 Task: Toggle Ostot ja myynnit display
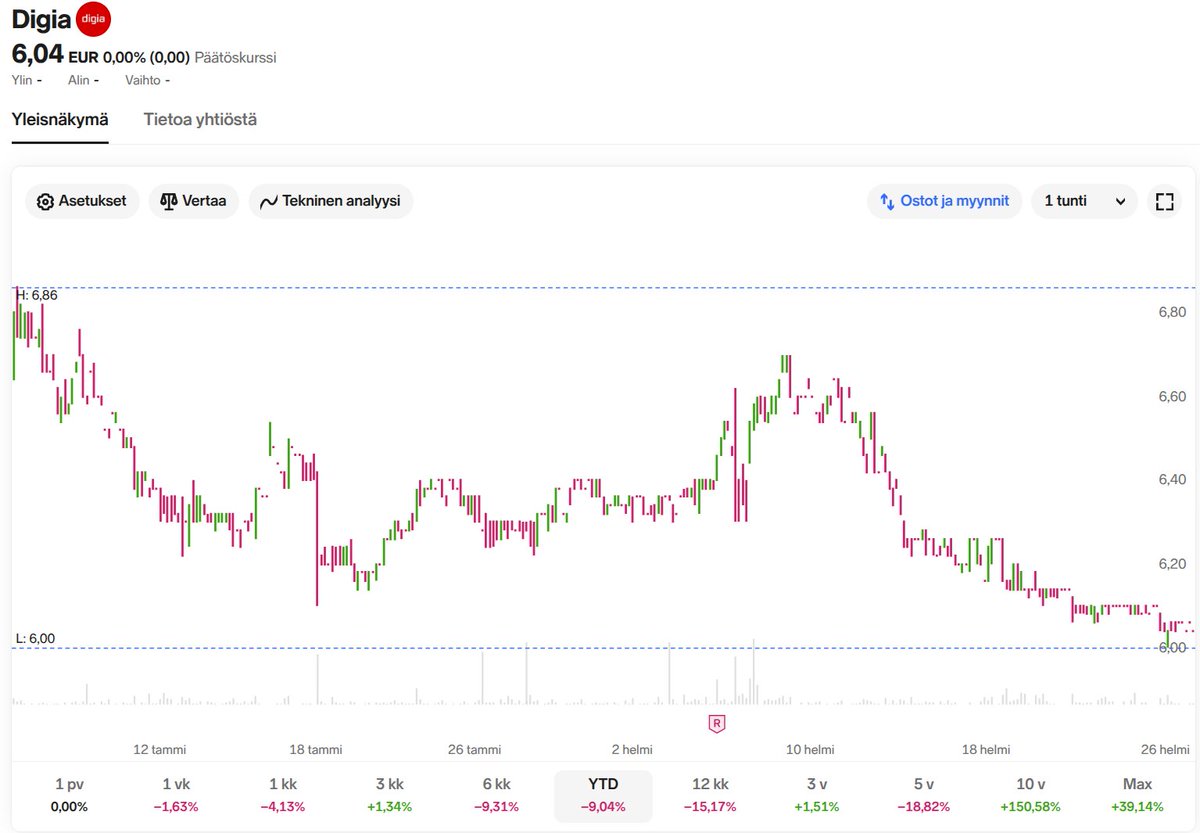(x=944, y=201)
